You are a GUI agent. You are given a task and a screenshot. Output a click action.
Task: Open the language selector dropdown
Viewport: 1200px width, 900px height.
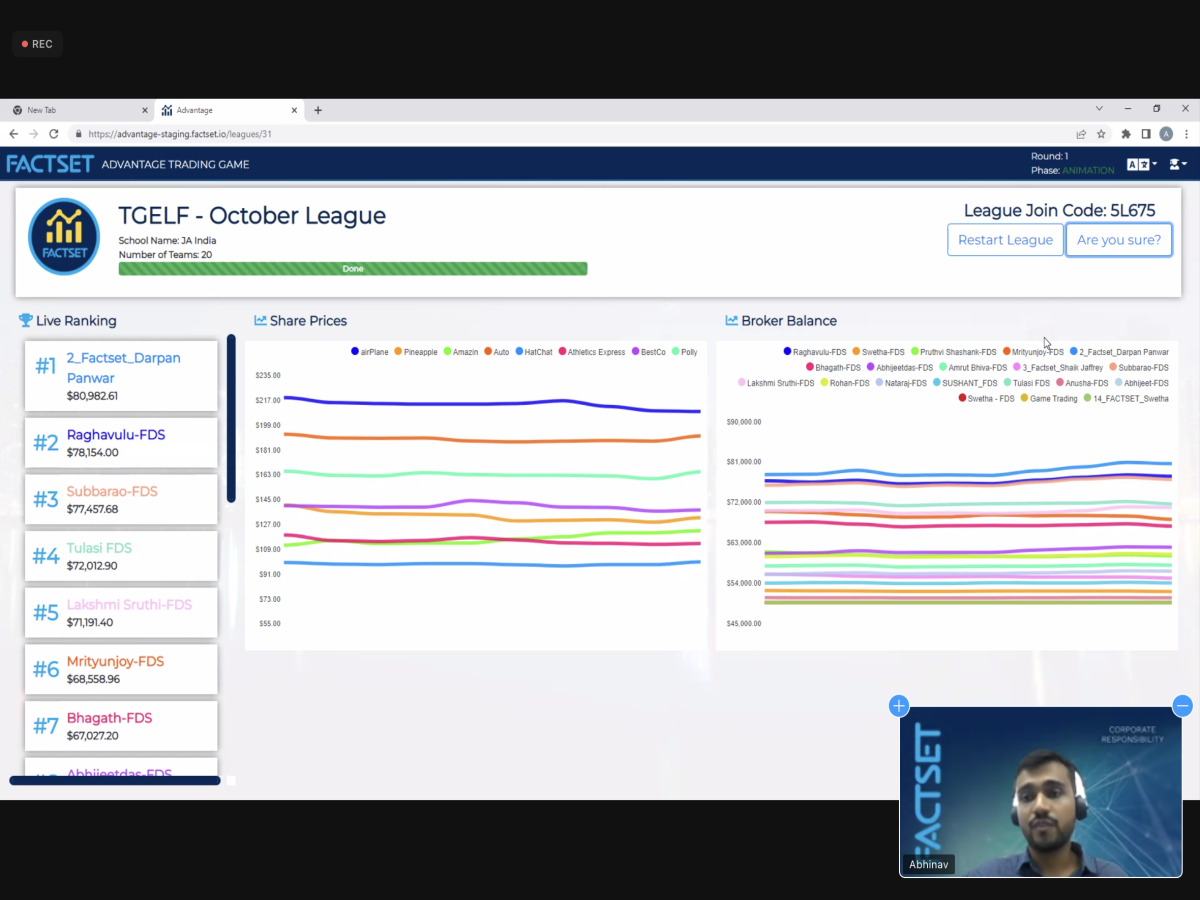tap(1142, 164)
